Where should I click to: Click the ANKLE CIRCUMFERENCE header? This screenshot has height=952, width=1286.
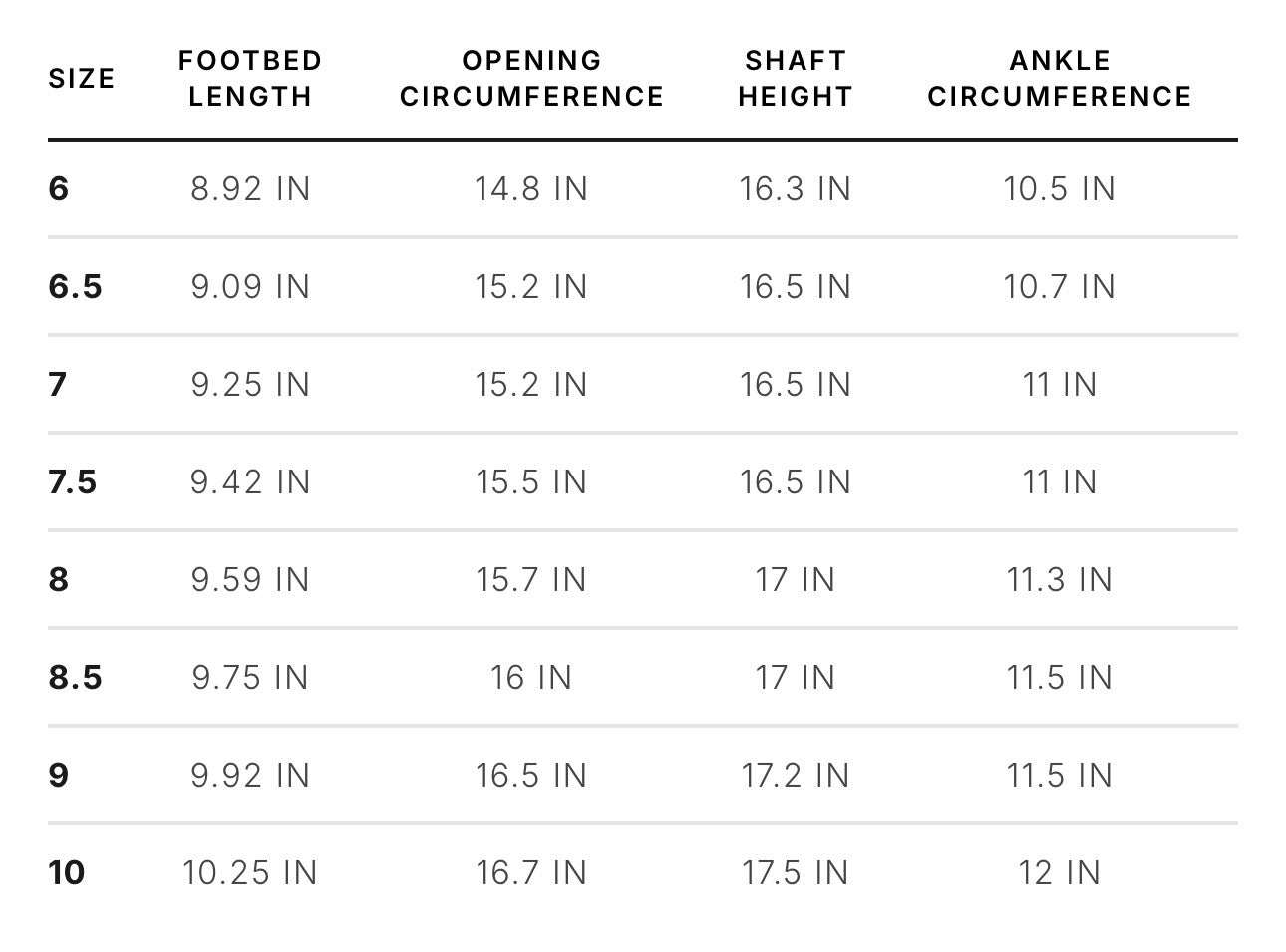1060,79
